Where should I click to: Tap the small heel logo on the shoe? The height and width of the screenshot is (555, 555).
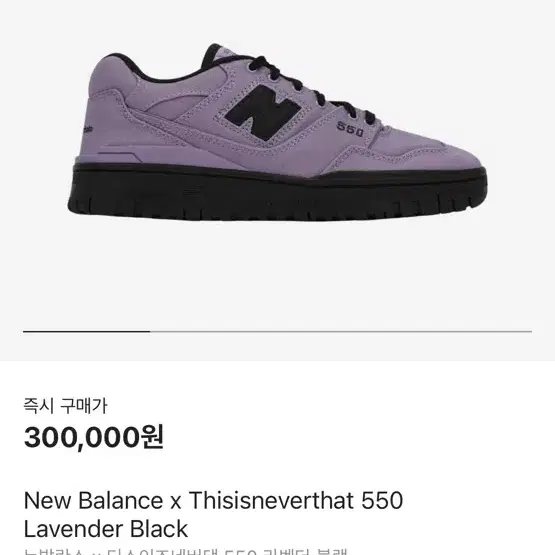coord(88,130)
